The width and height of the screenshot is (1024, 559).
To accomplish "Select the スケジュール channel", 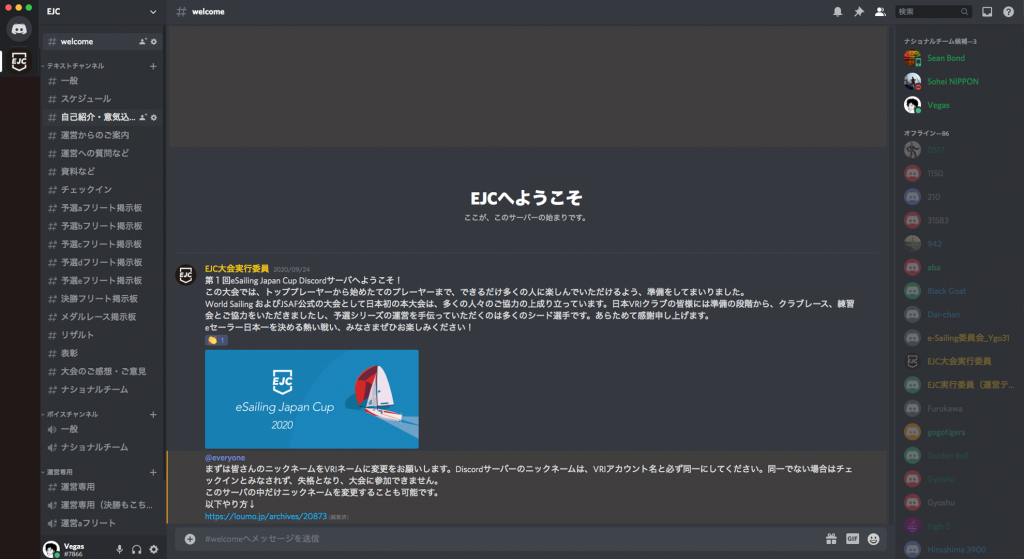I will point(85,99).
